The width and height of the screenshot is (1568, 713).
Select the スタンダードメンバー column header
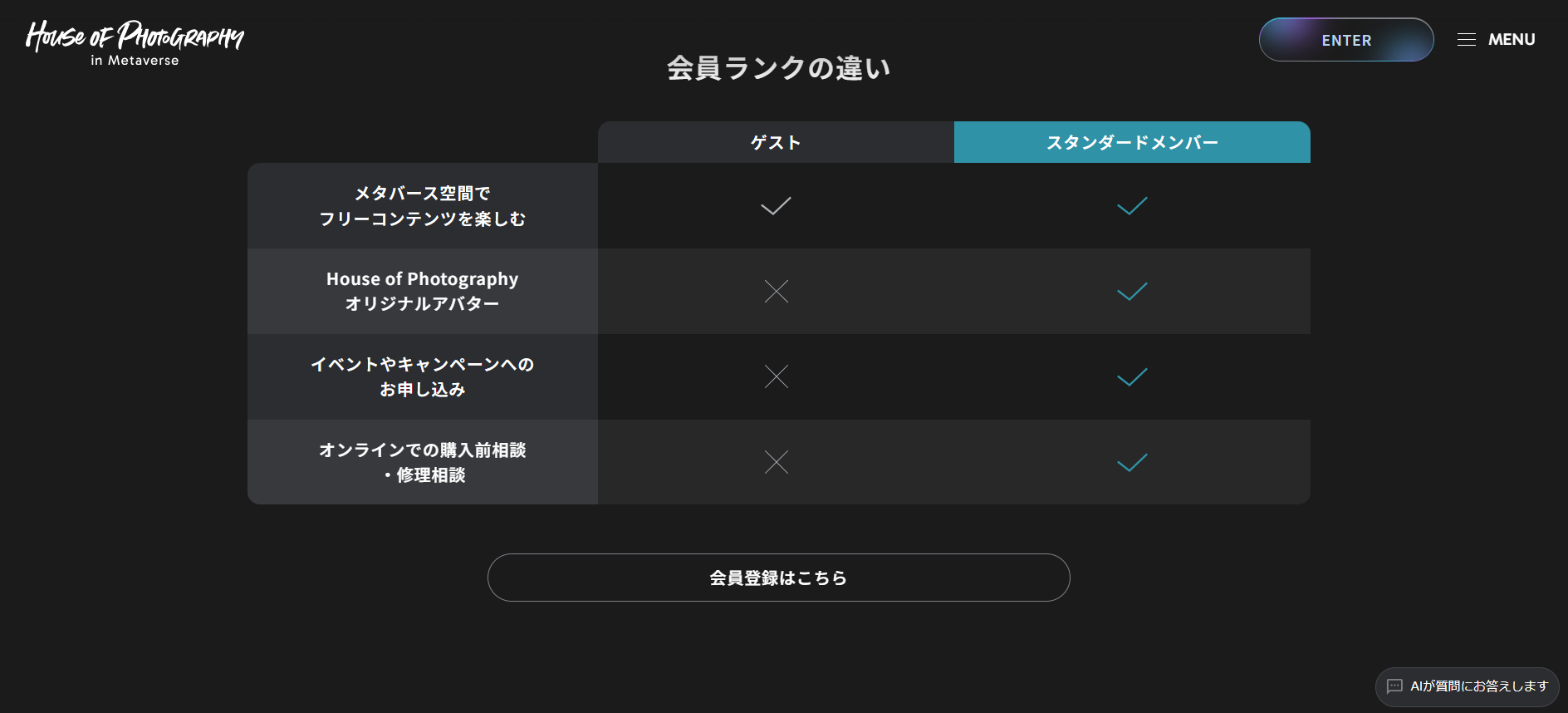click(x=1132, y=142)
